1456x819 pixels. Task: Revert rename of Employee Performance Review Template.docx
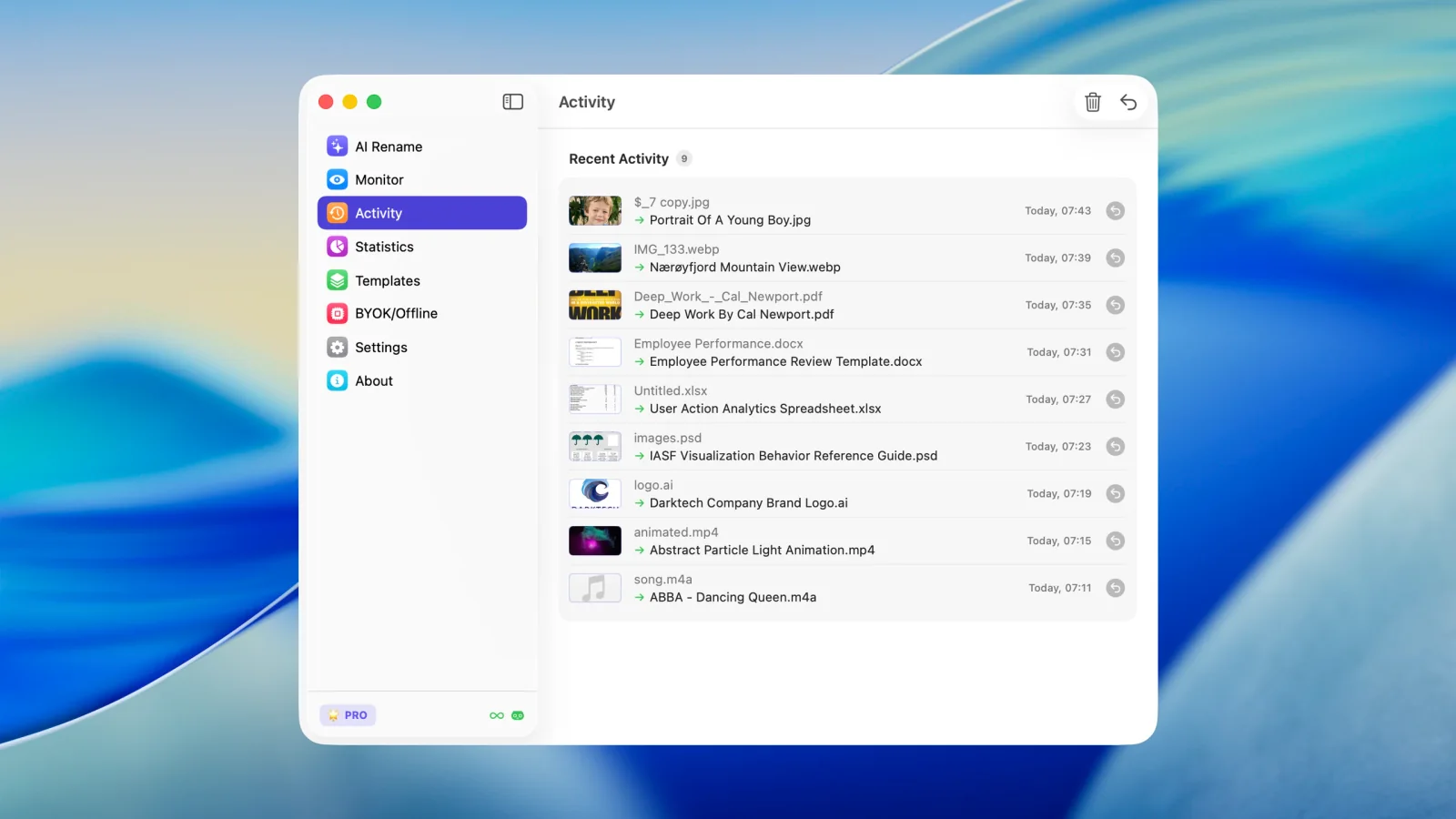[x=1115, y=352]
